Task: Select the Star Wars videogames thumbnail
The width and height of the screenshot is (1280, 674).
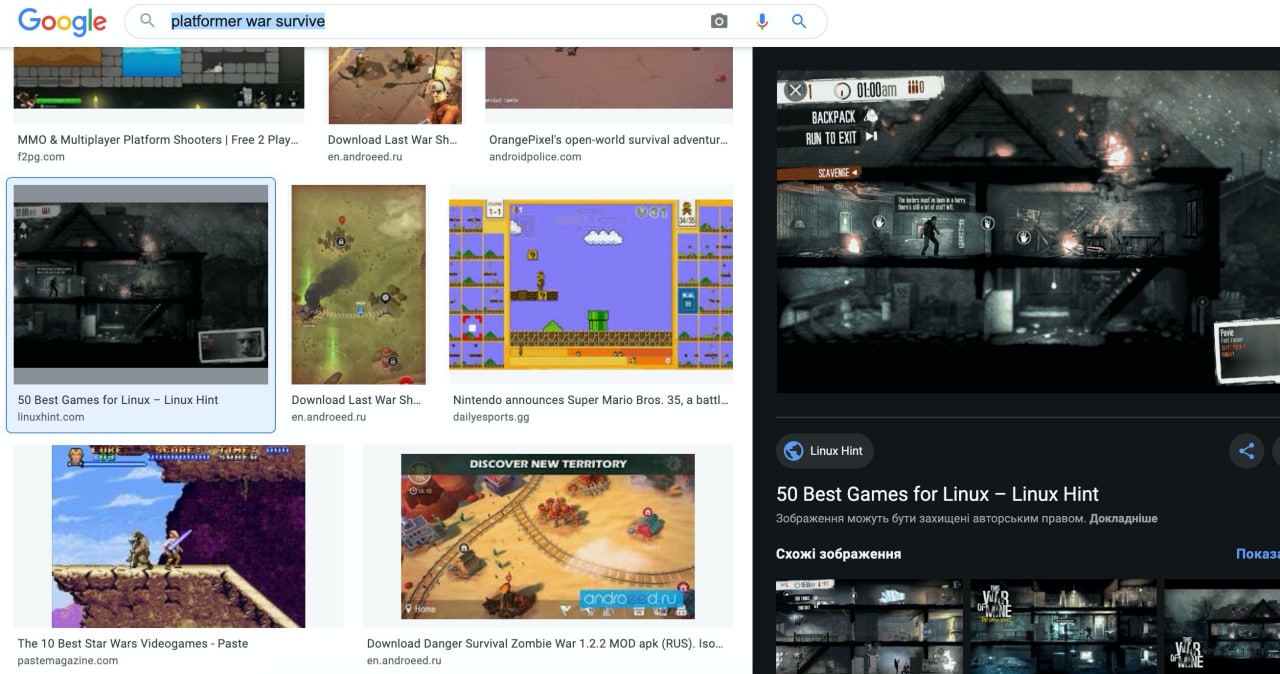Action: click(179, 537)
